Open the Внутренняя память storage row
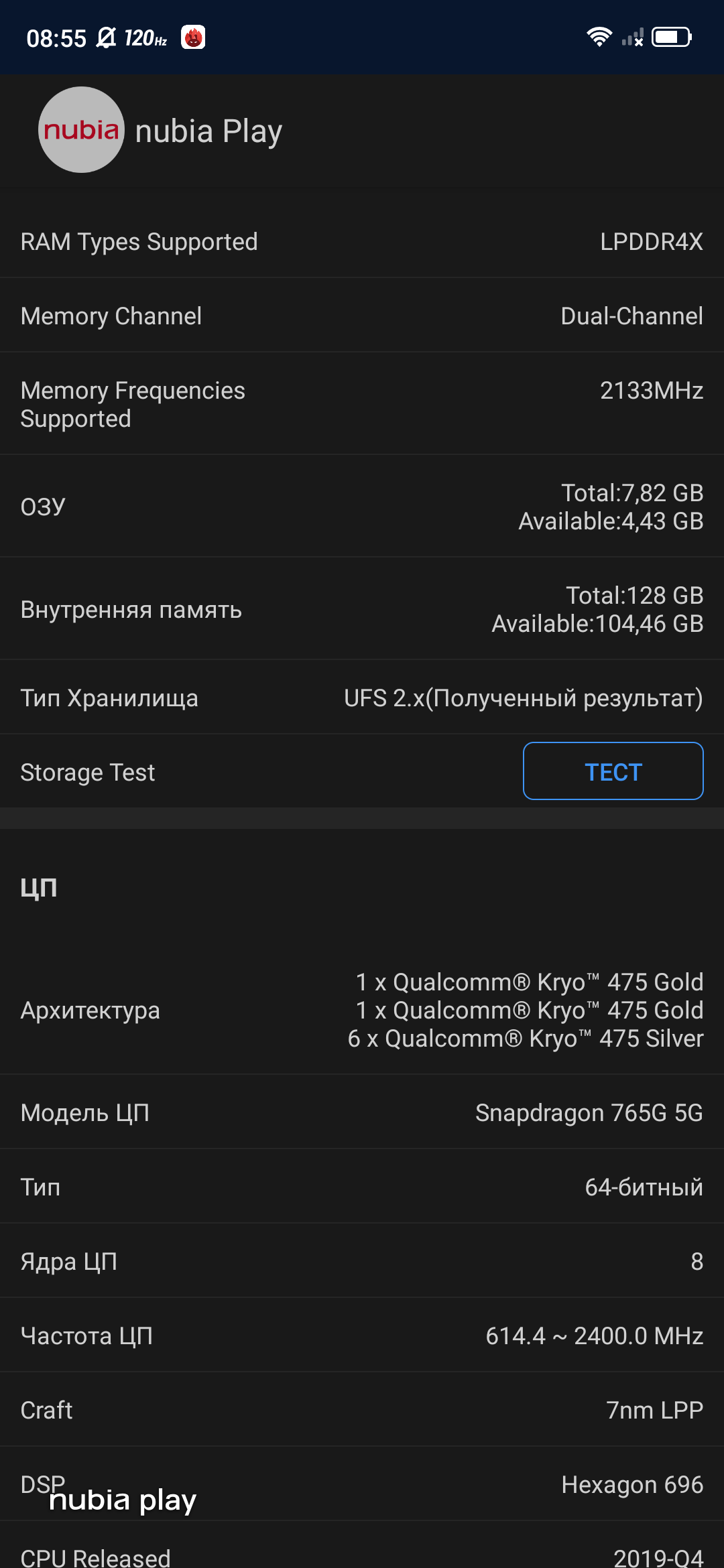Screen dimensions: 724x1568 362,609
